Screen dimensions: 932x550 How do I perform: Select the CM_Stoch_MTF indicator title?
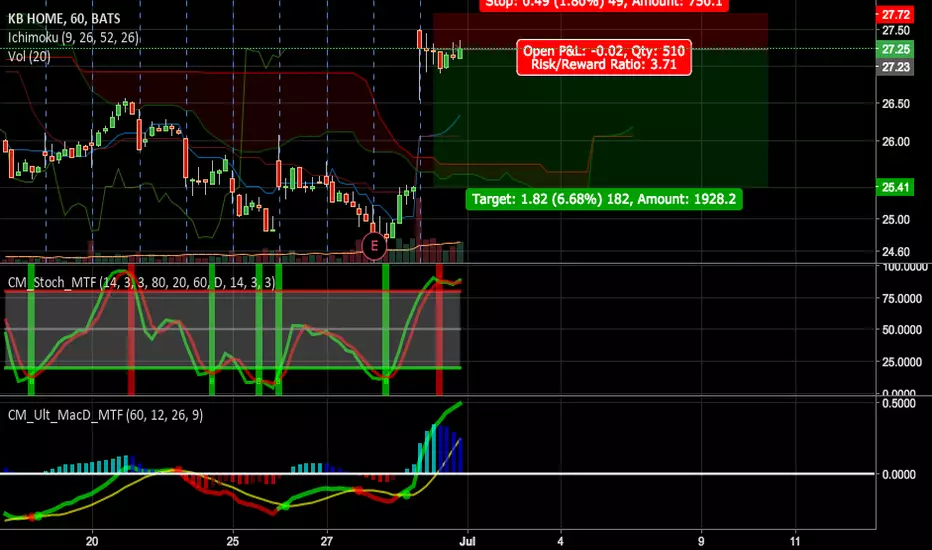pyautogui.click(x=141, y=282)
